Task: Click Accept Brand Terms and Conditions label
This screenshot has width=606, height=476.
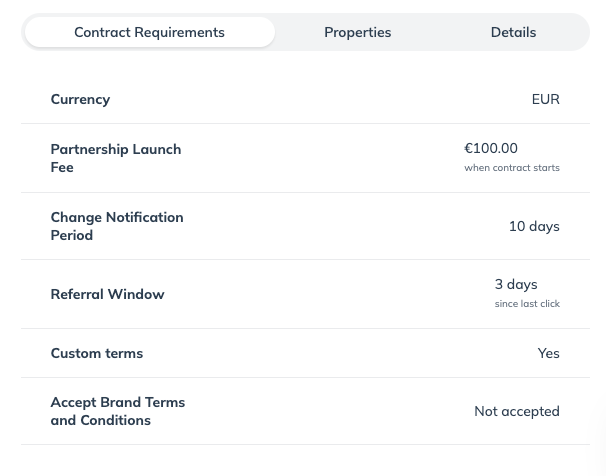Action: (x=118, y=411)
